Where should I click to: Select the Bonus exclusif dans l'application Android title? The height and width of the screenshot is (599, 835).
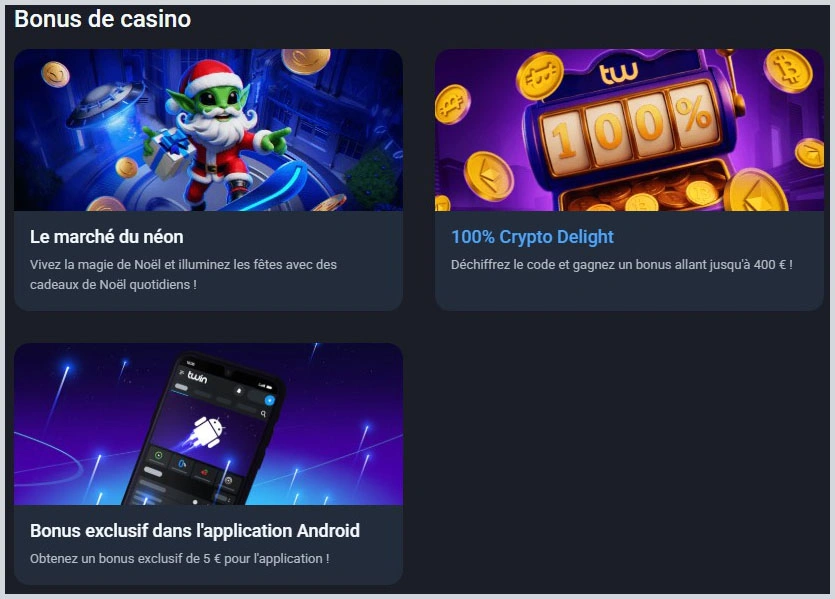point(195,531)
